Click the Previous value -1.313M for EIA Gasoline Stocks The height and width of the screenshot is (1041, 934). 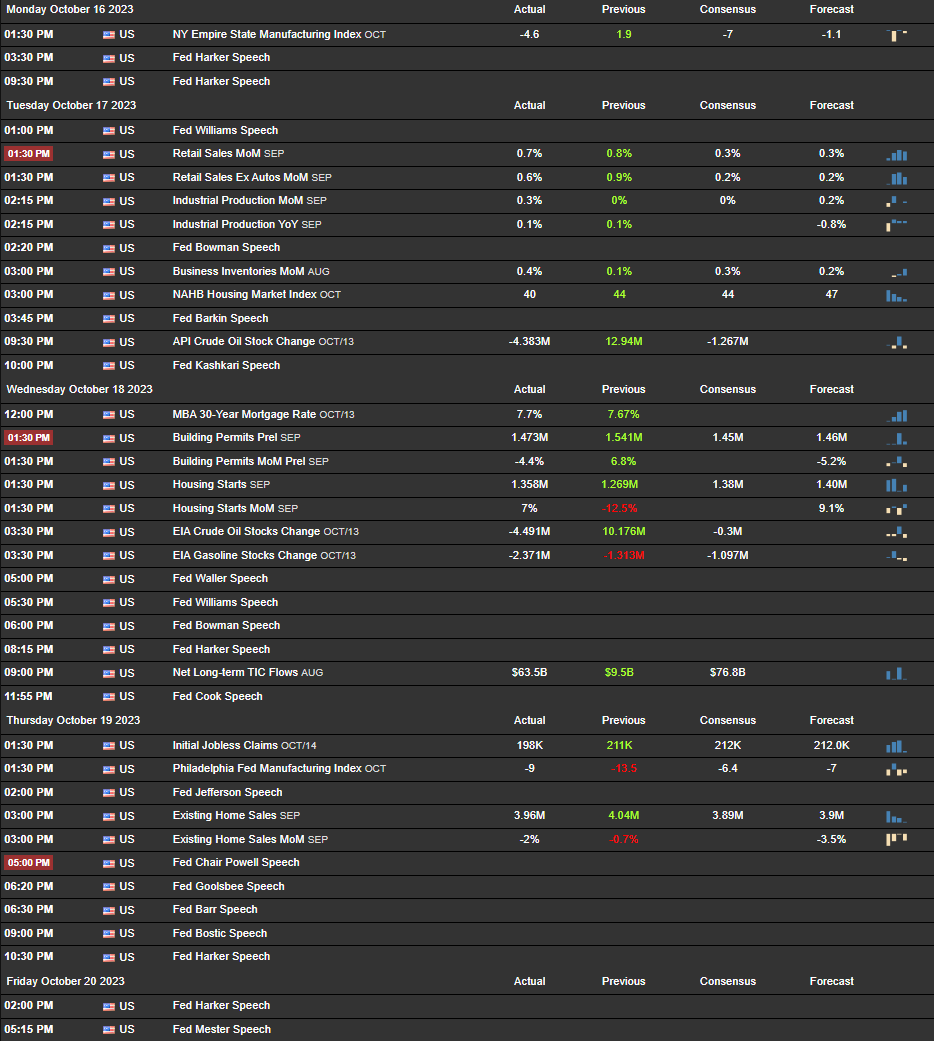(623, 555)
